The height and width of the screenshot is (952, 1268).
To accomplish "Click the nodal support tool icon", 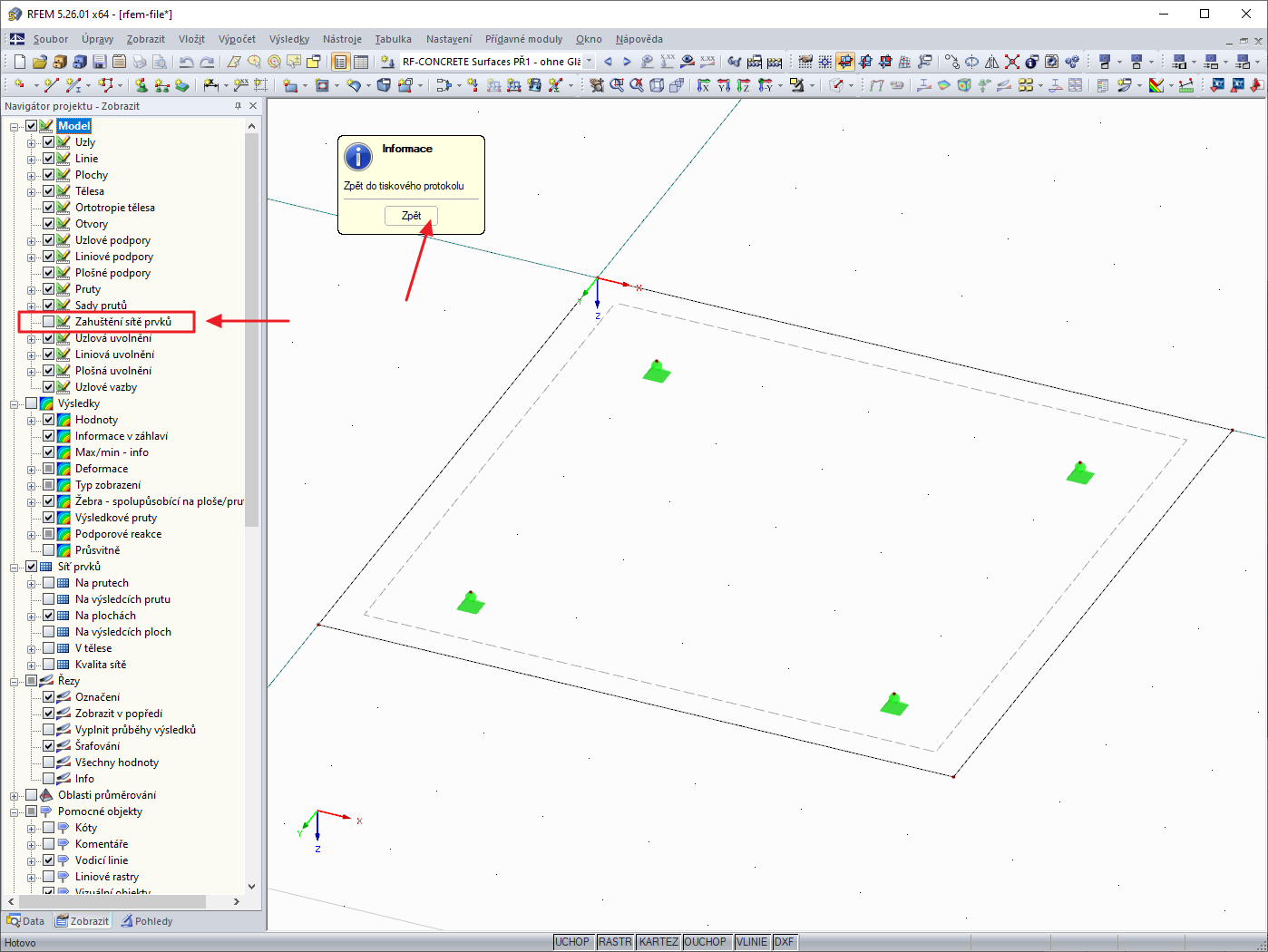I will point(141,85).
